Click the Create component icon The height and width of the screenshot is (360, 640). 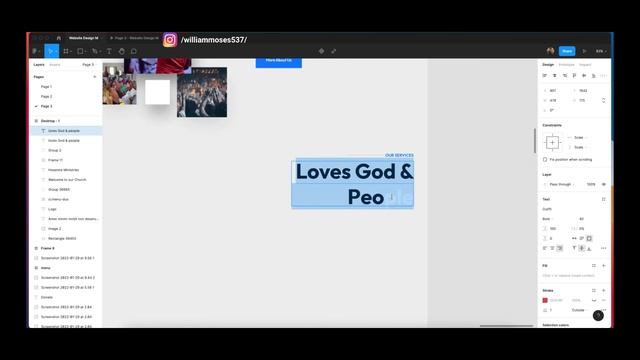point(322,51)
